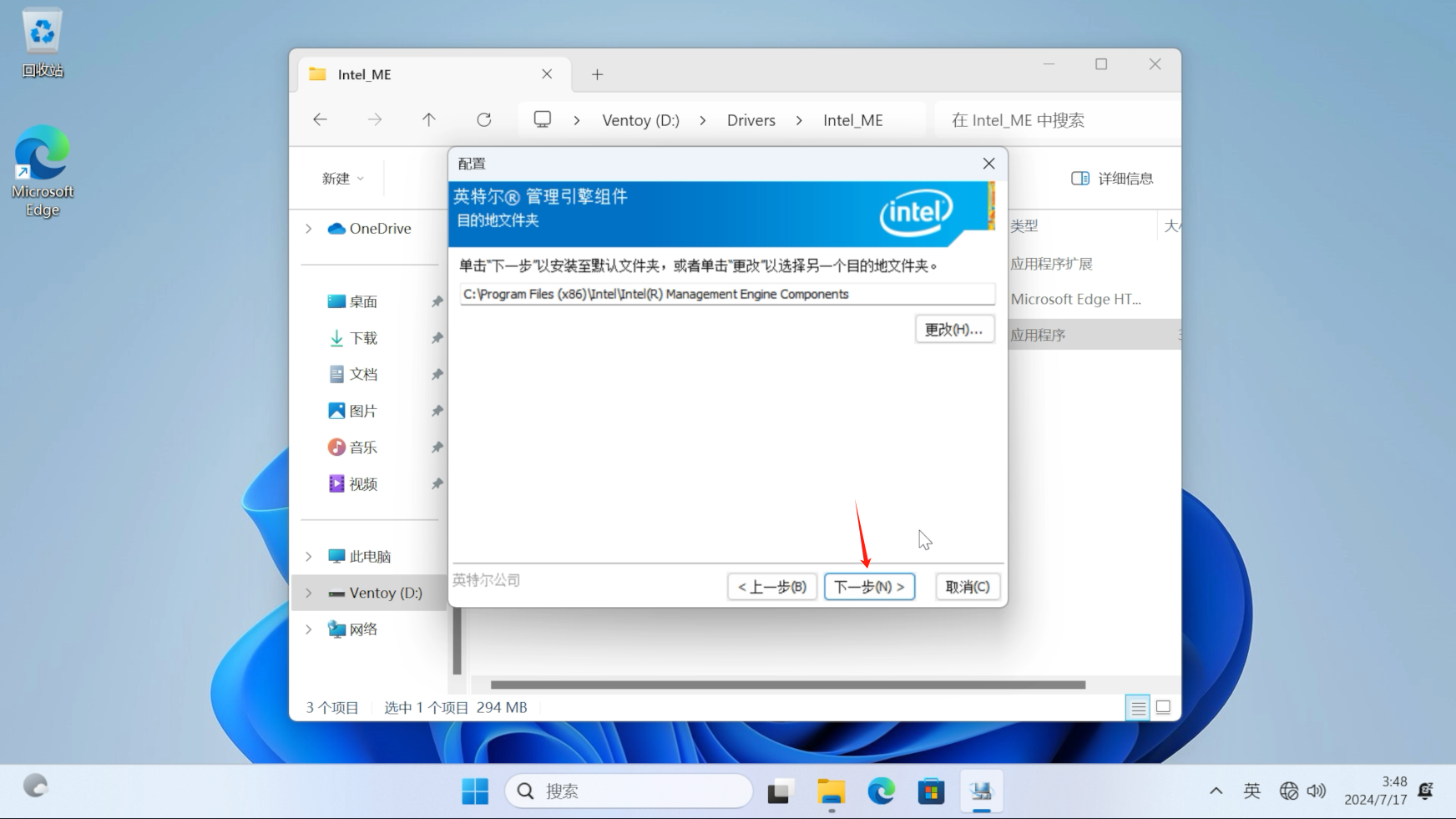Click the 更改(H)... button

954,329
